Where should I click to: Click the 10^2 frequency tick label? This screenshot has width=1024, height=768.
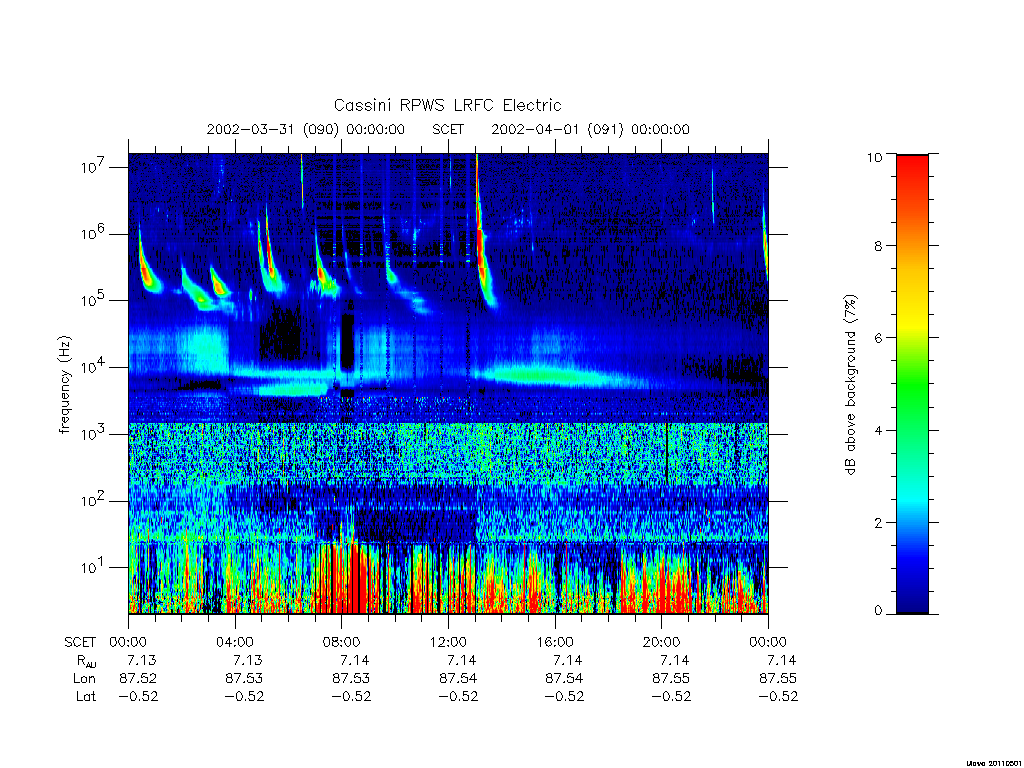[x=94, y=500]
